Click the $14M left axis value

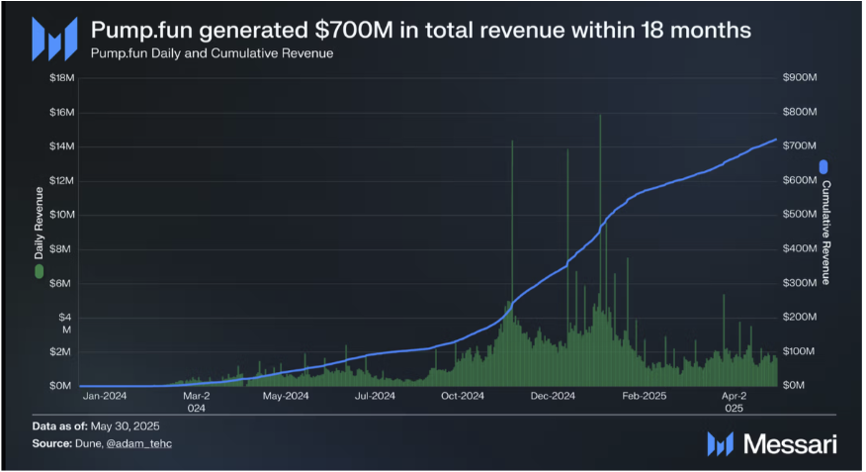[x=61, y=146]
